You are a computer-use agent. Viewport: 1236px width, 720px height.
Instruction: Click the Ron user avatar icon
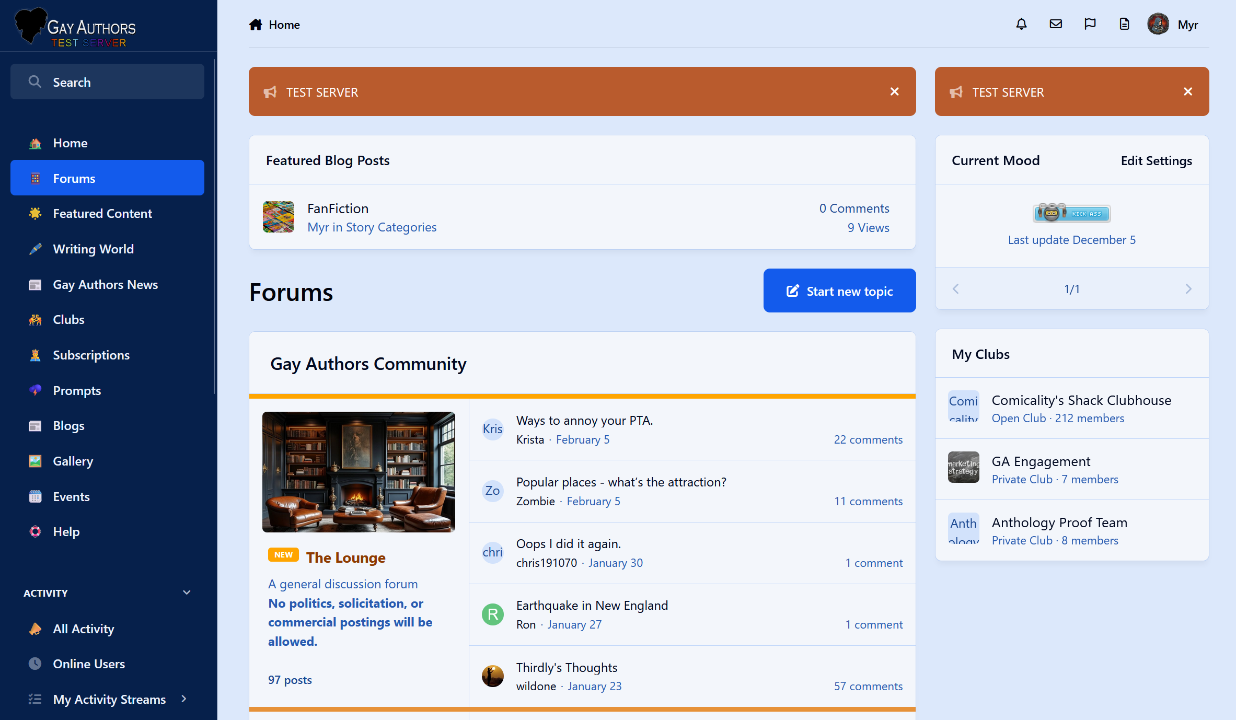coord(492,614)
